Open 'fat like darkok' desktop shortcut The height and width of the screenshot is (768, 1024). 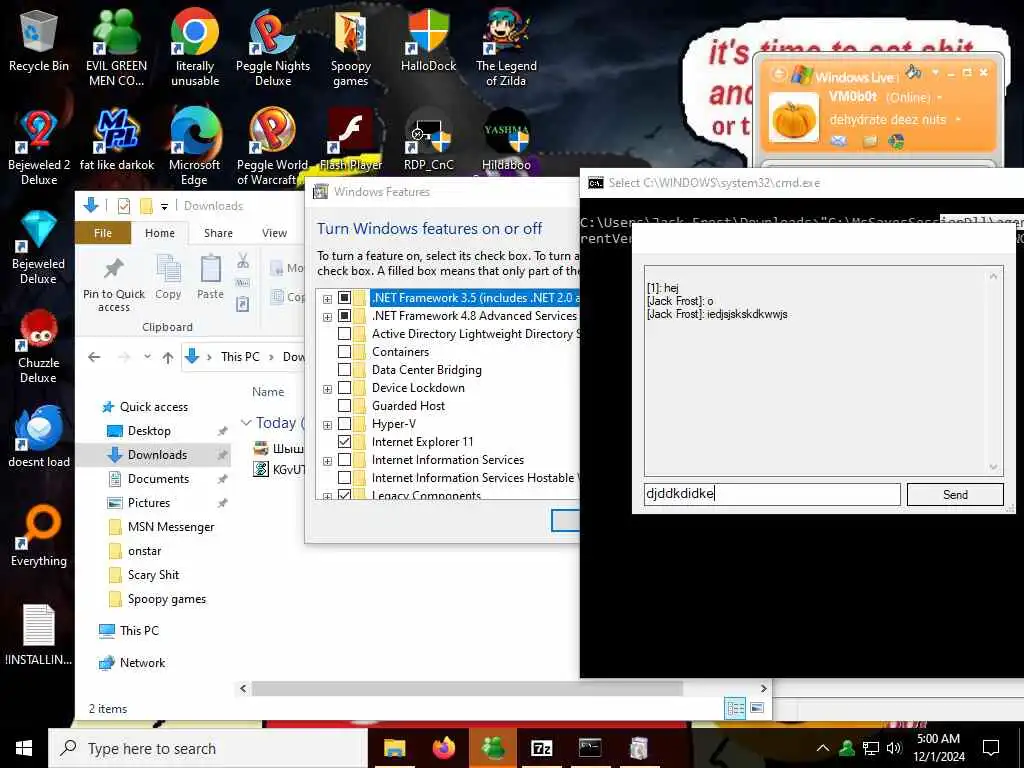[117, 140]
